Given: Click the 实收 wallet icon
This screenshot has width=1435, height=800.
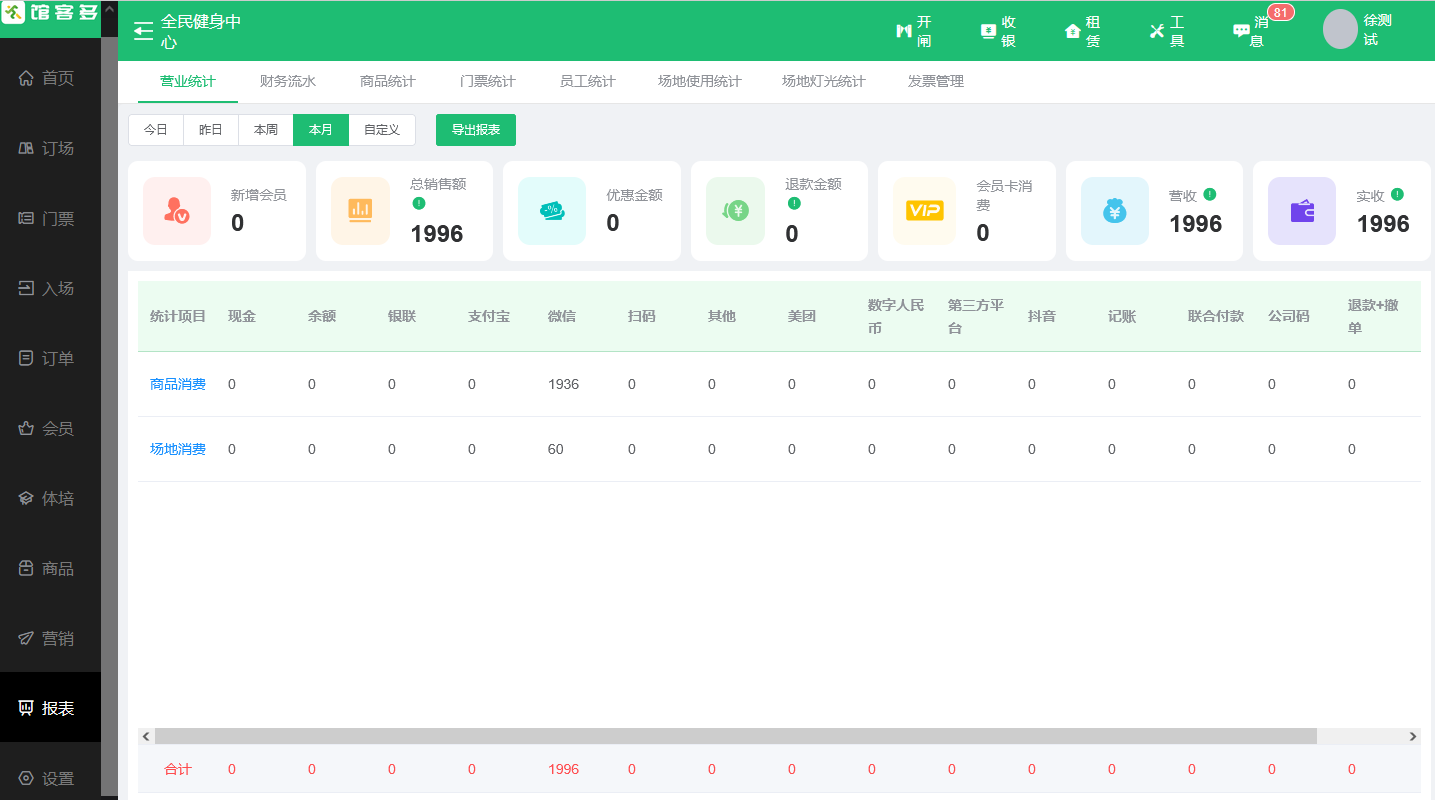Looking at the screenshot, I should [x=1302, y=211].
